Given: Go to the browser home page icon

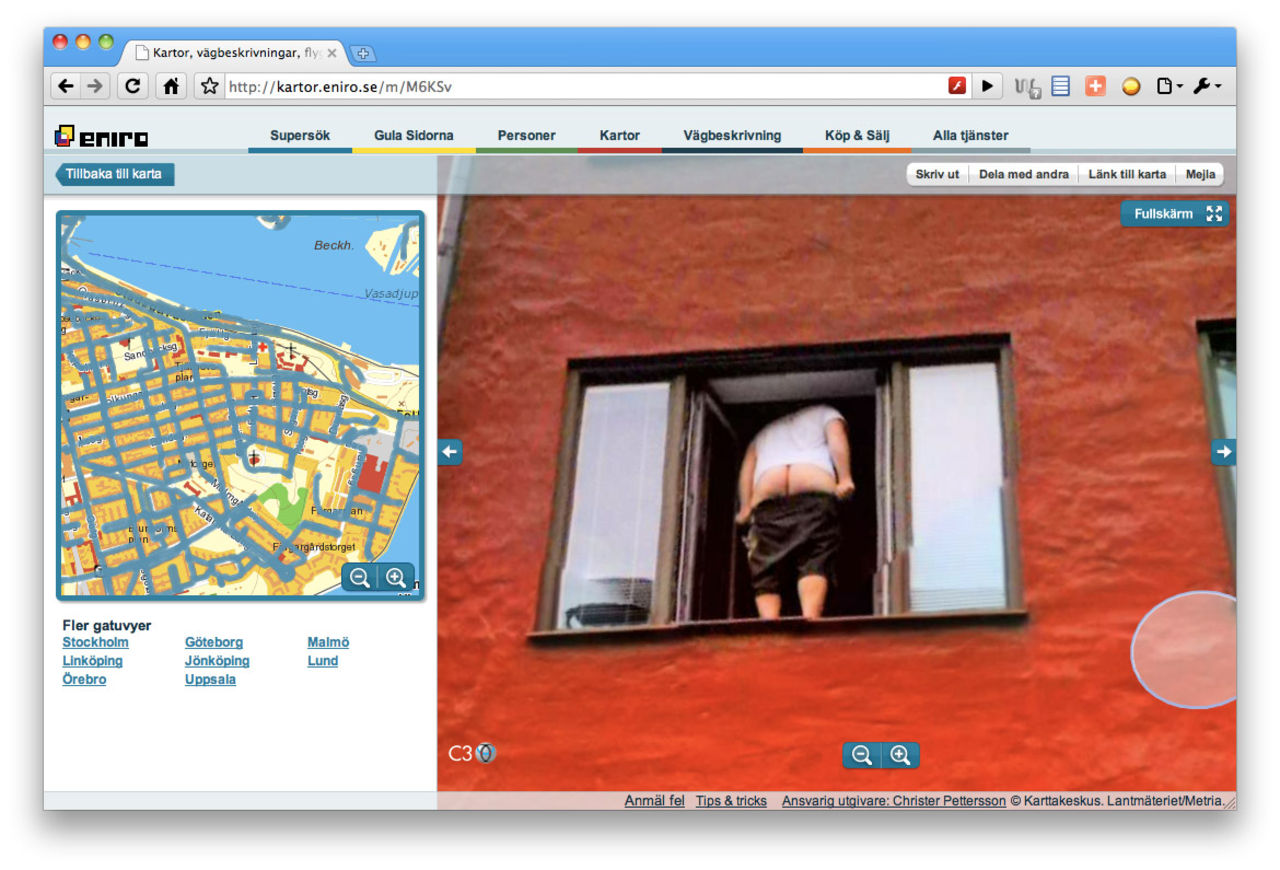Looking at the screenshot, I should 171,86.
